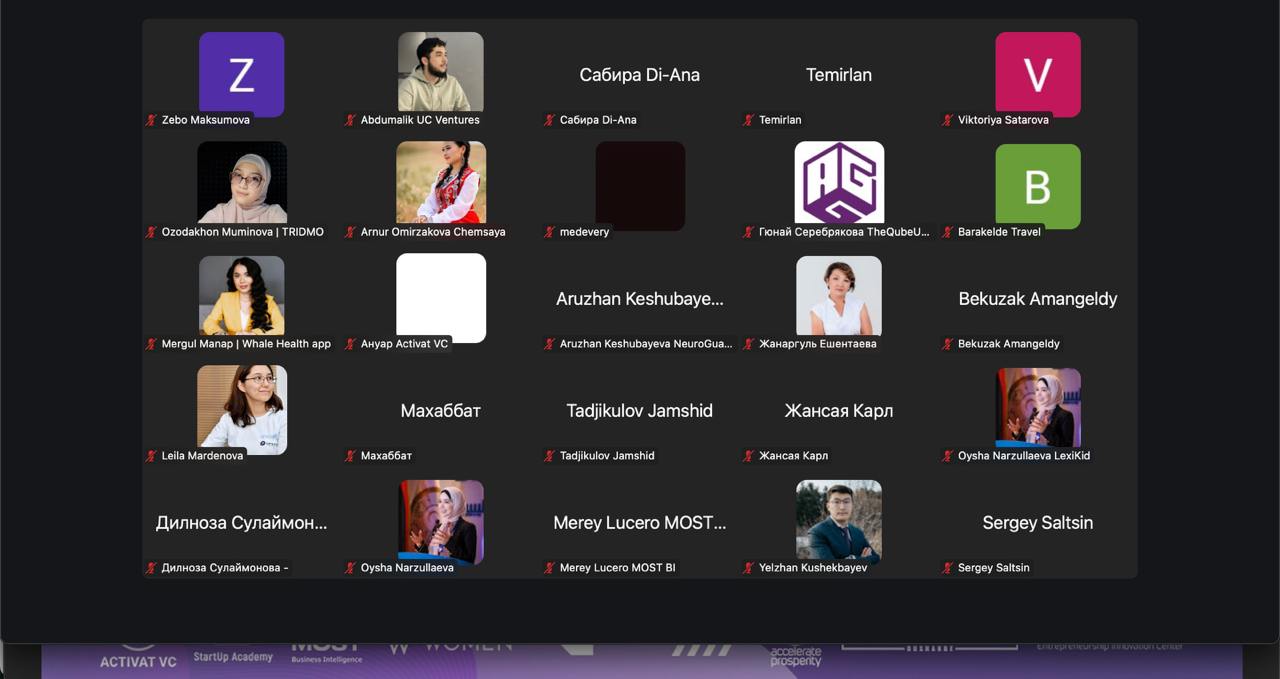
Task: Select Zebo Maksumova's purple Z avatar
Action: coord(241,74)
